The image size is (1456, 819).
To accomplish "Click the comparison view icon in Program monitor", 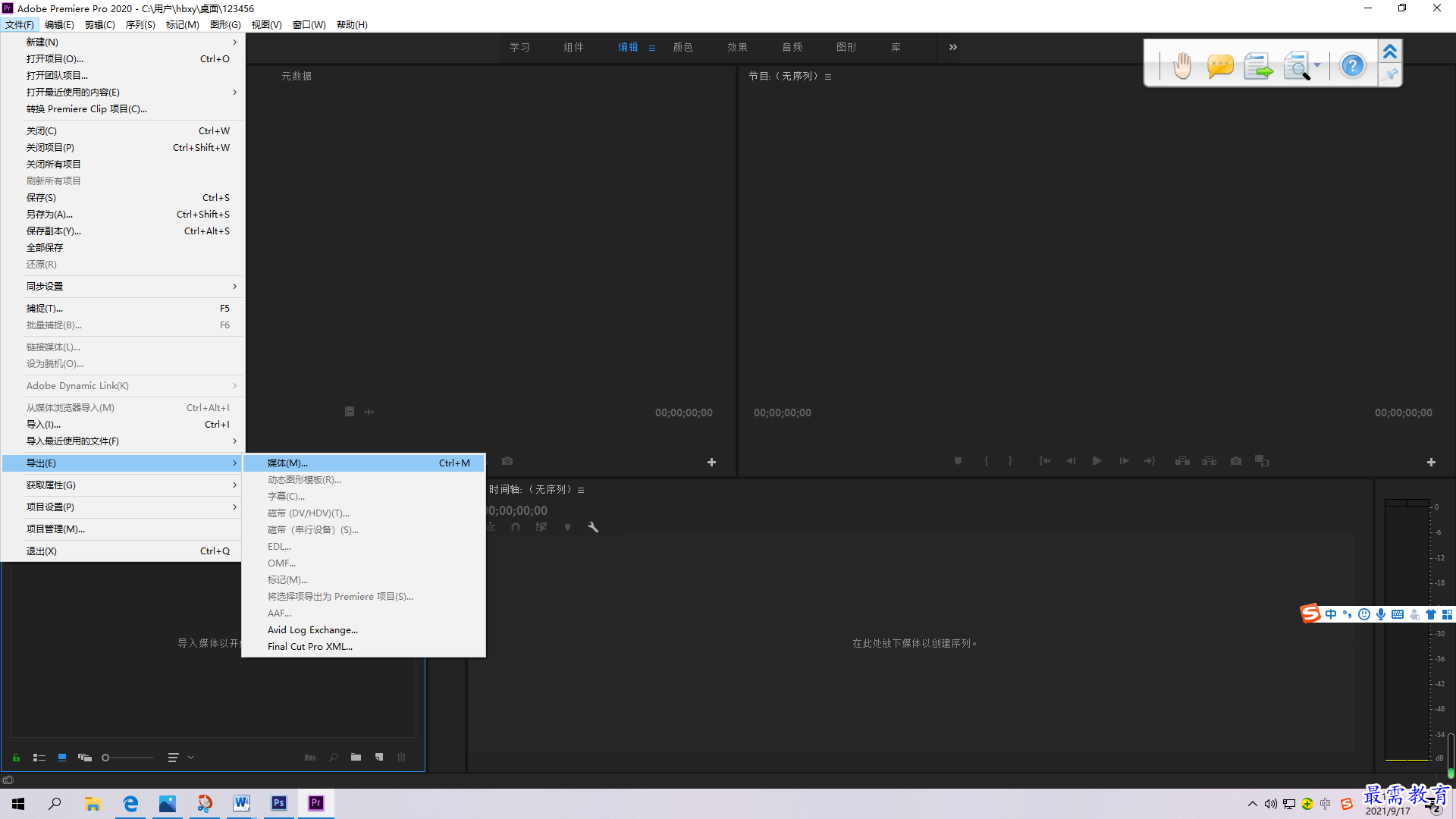I will point(1262,461).
